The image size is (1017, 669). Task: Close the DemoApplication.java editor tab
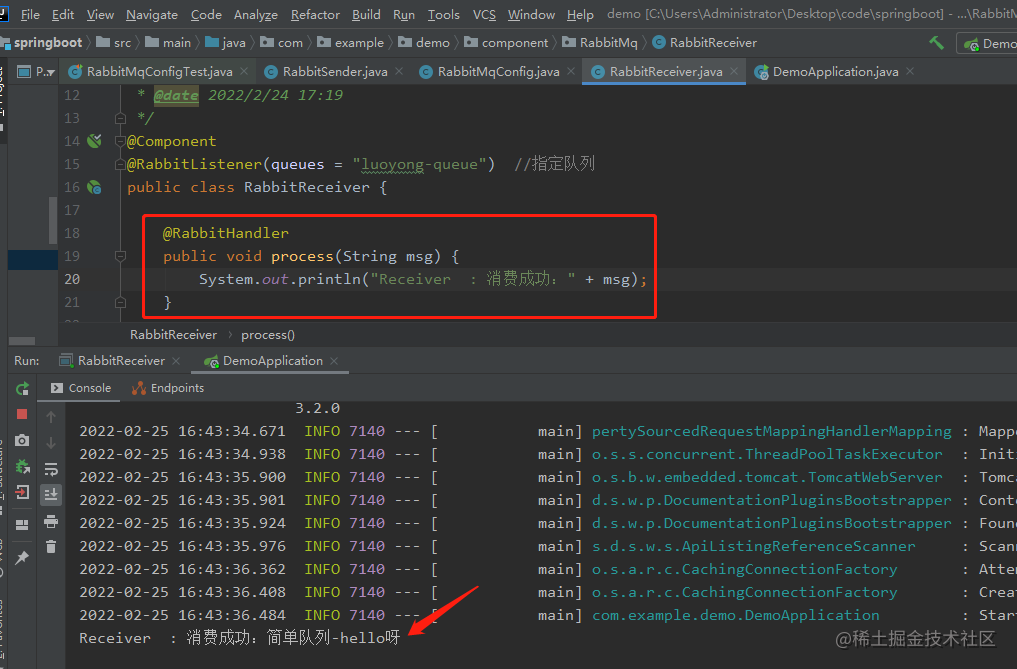(910, 71)
